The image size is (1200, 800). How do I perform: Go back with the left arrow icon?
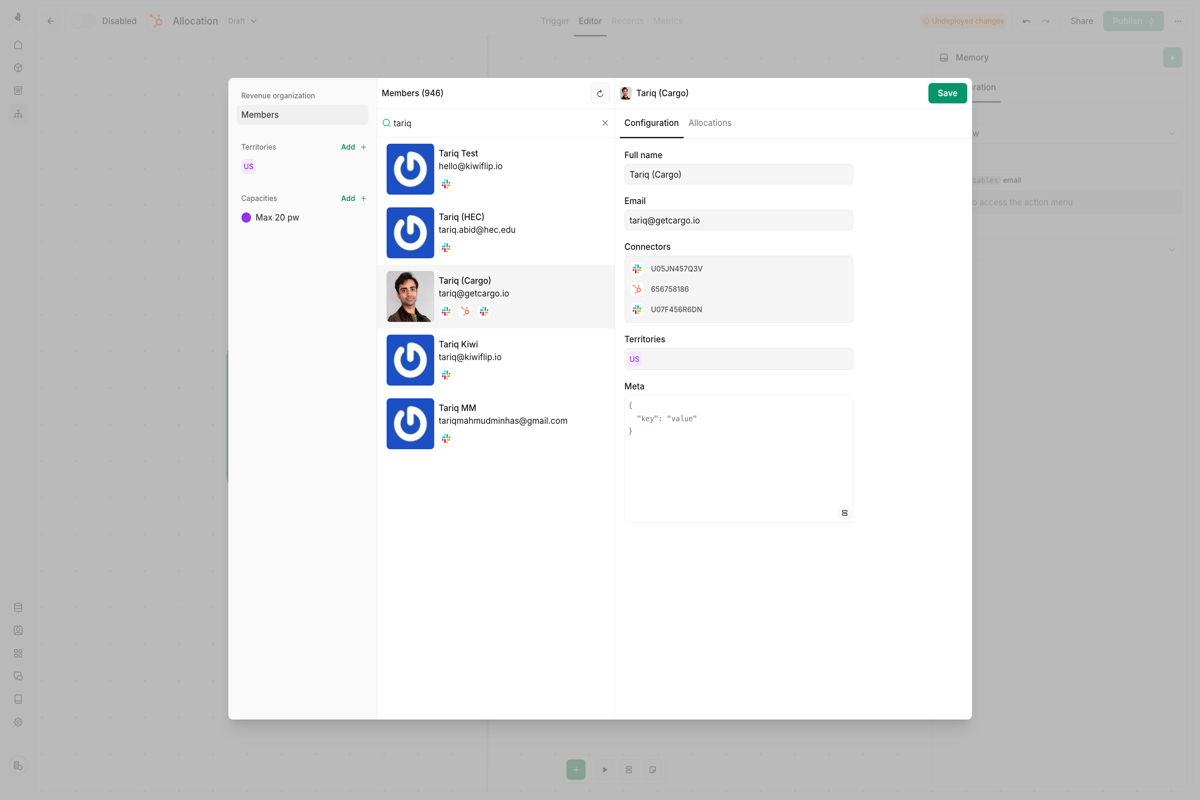pyautogui.click(x=51, y=21)
